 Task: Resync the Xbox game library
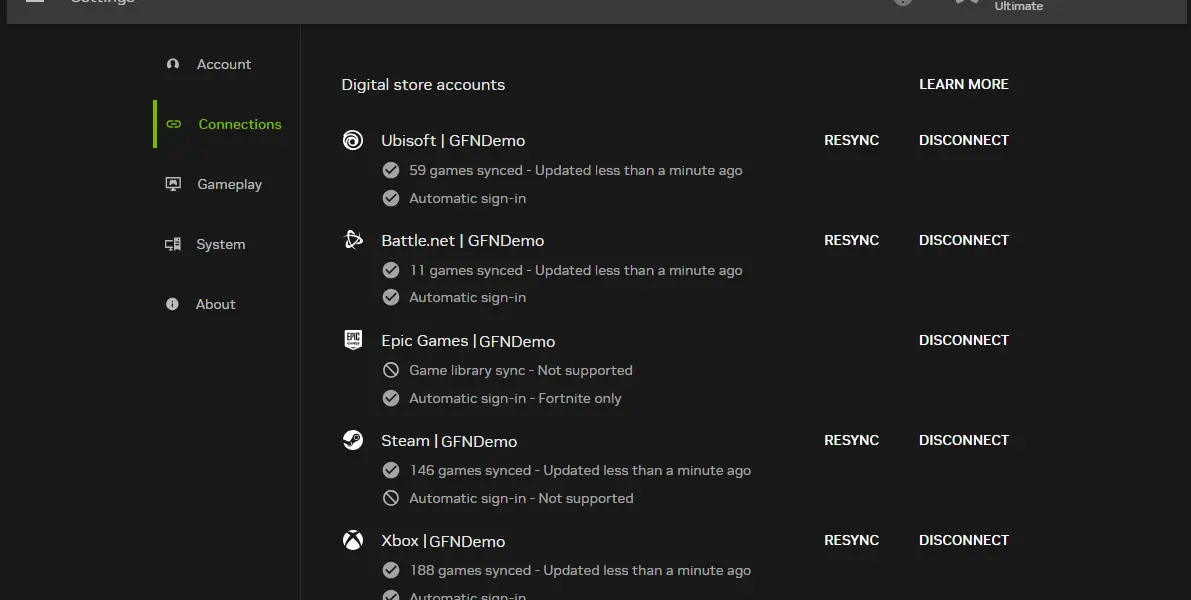pos(851,540)
